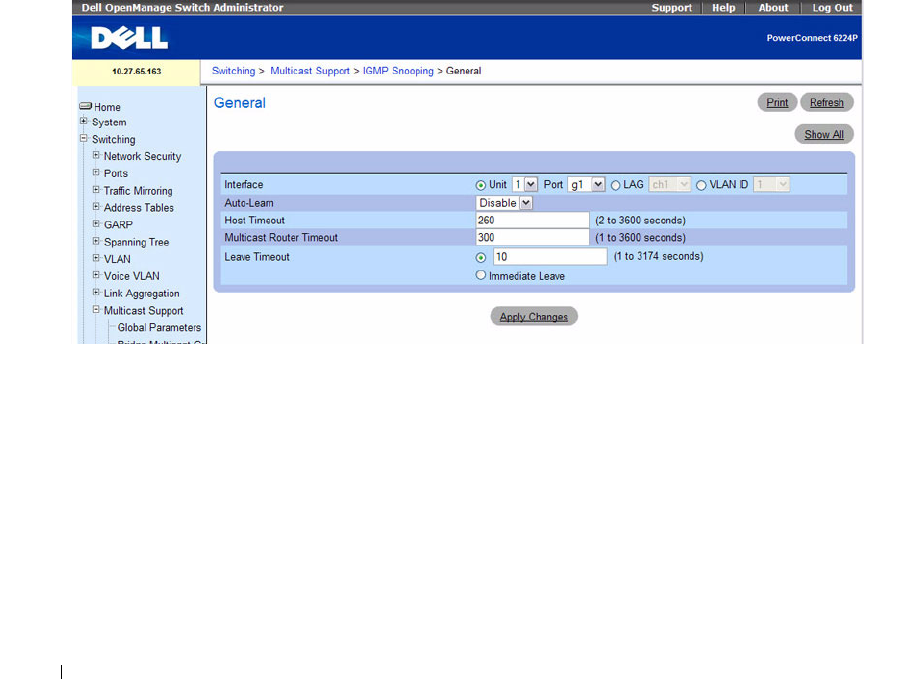Click the Print button

click(x=777, y=102)
